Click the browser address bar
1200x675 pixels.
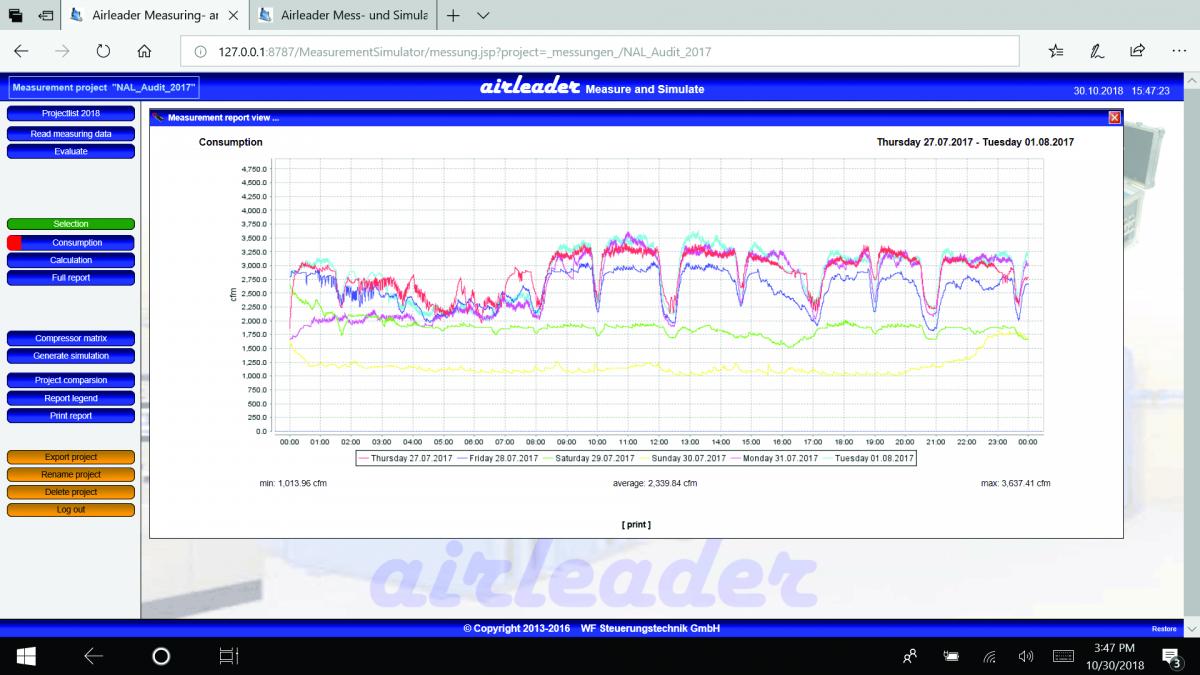[600, 51]
